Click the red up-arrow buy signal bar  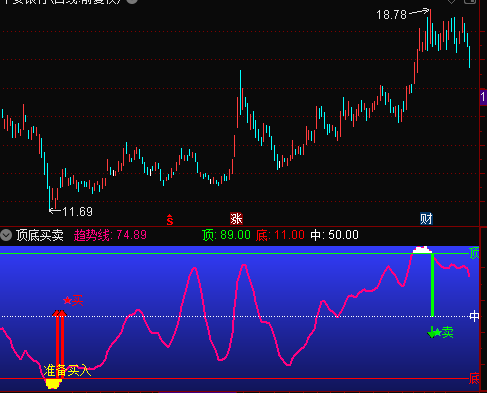[60, 344]
